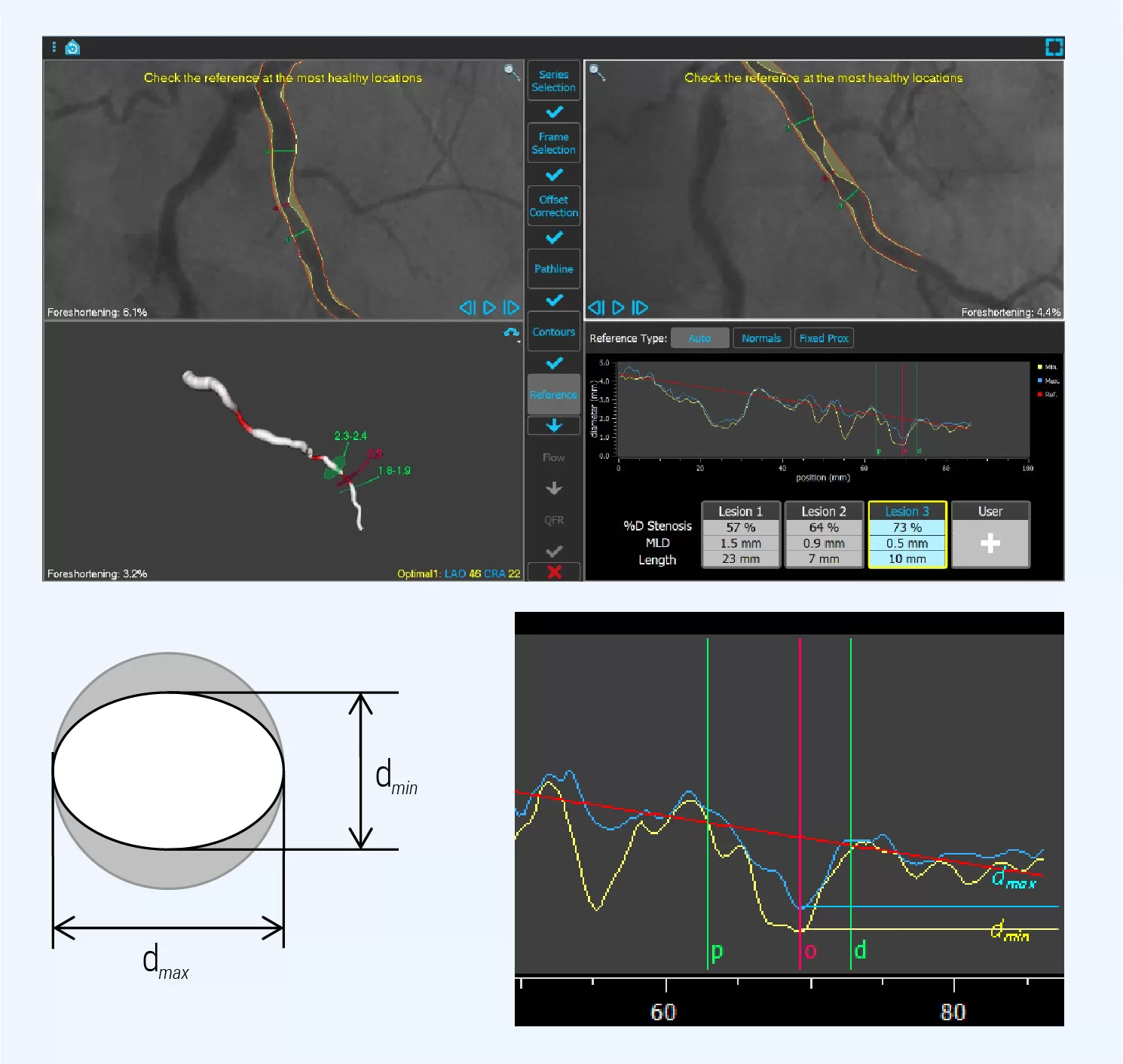The width and height of the screenshot is (1123, 1064).
Task: Play the left angiogram sequence
Action: [489, 307]
